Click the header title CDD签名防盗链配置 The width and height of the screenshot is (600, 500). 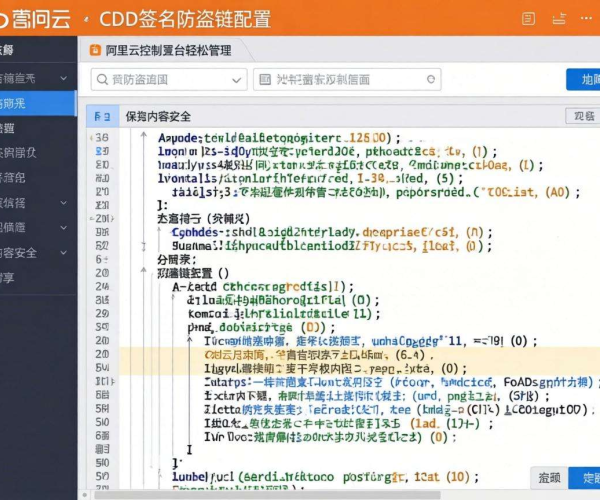[x=185, y=19]
